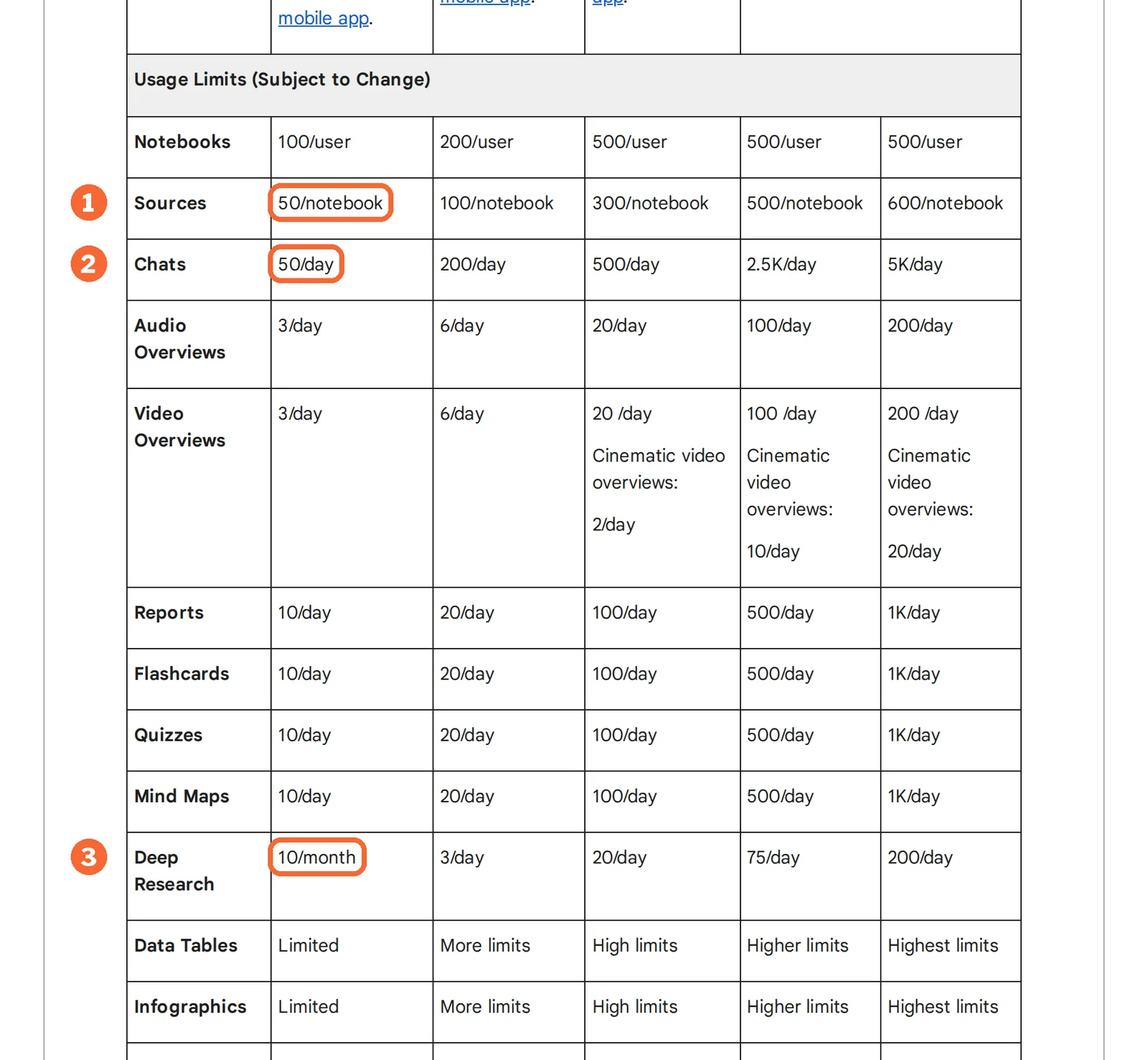Click "1K/day" in the Reports row

913,613
